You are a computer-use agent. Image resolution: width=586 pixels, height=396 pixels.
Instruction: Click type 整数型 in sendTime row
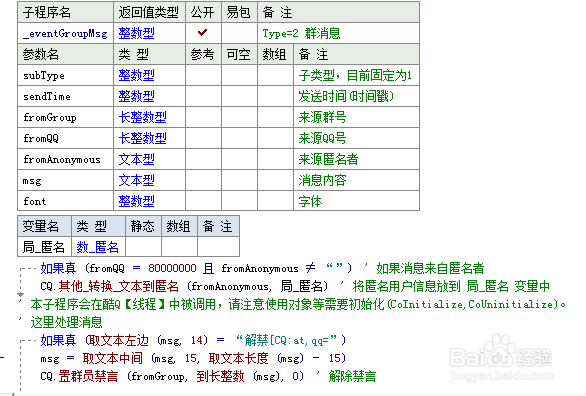point(136,96)
